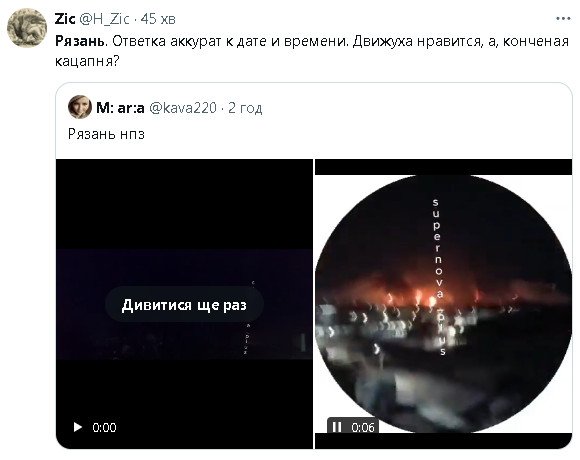Image resolution: width=580 pixels, height=460 pixels.
Task: Click the dark left video thumbnail
Action: pos(184,304)
